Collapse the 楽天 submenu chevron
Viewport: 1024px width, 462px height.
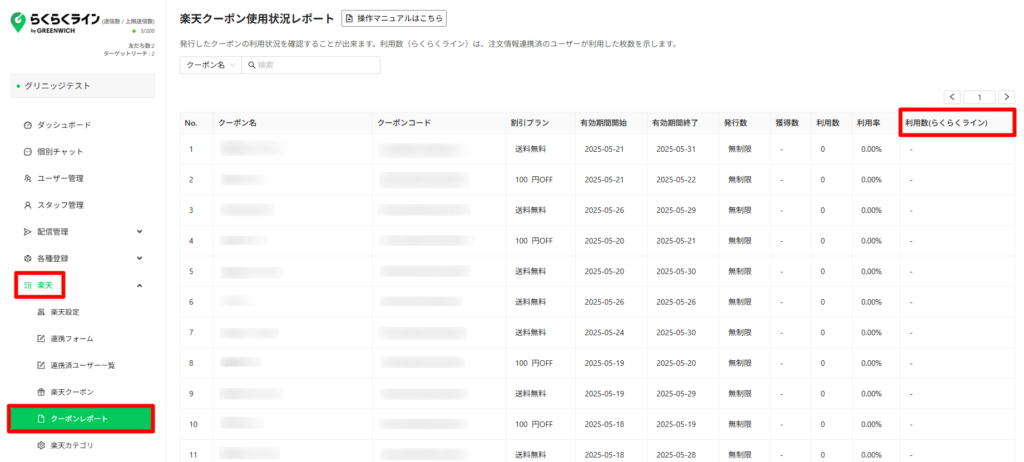pos(139,285)
